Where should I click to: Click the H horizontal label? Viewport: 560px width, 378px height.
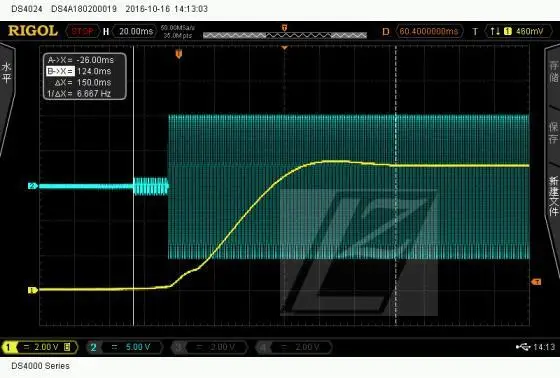coord(106,31)
